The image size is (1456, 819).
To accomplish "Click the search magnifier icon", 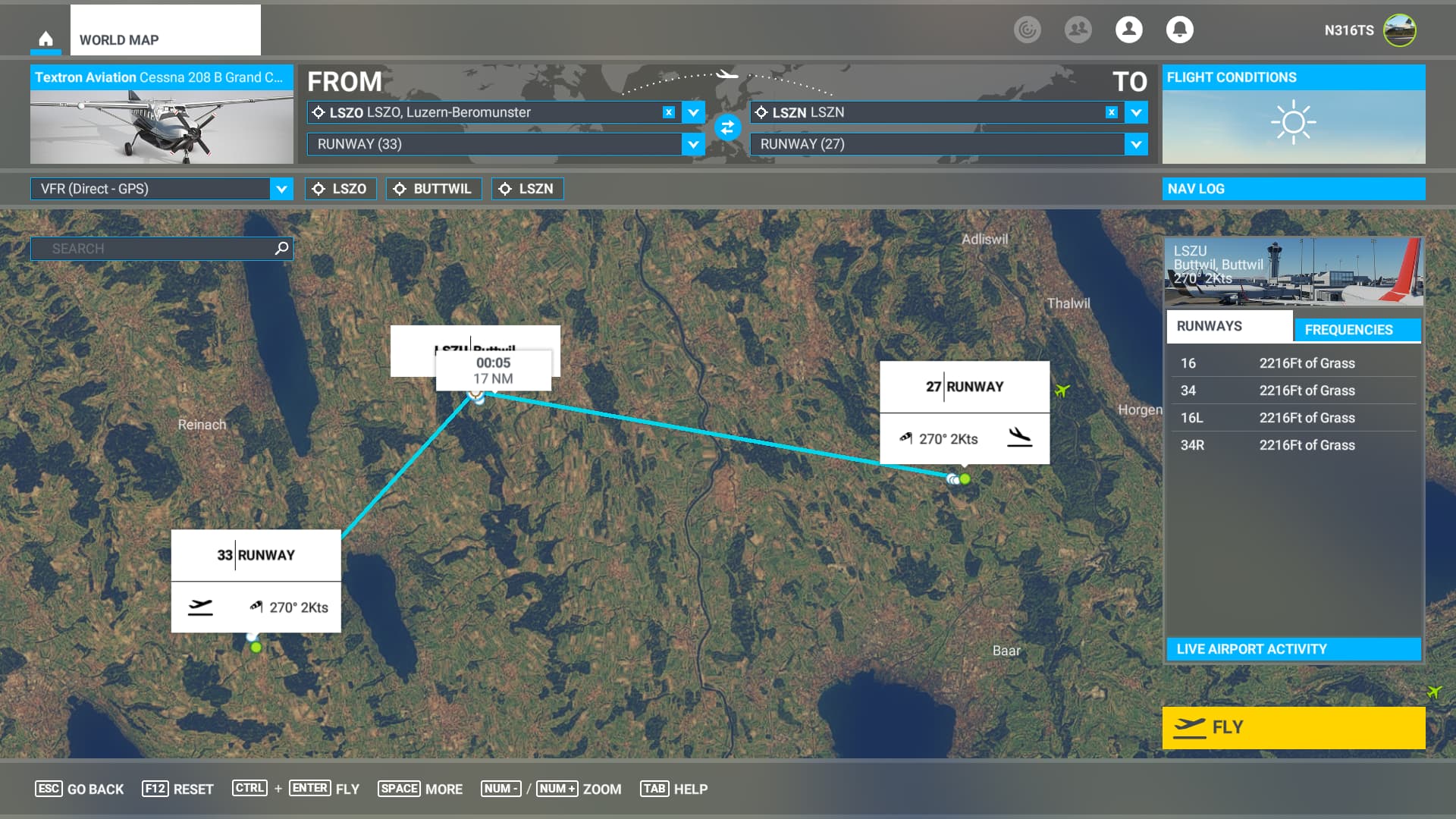I will pyautogui.click(x=281, y=248).
